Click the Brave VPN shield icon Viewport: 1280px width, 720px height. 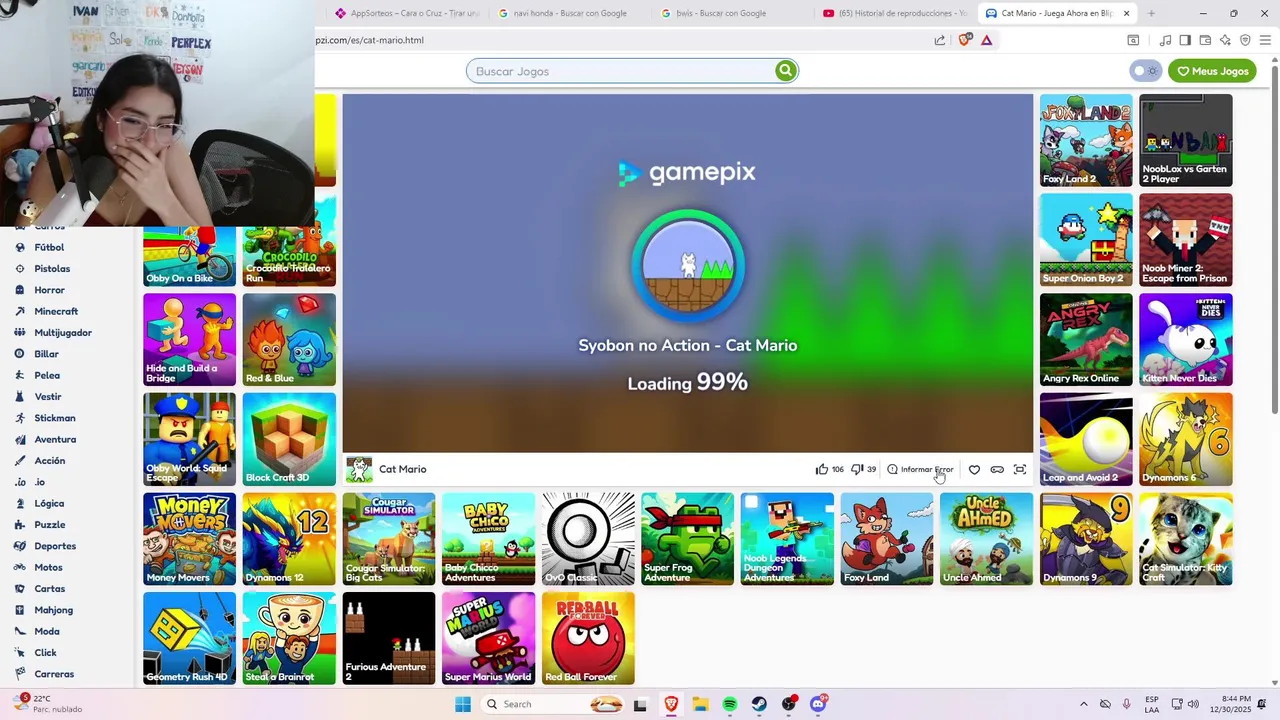pos(1245,40)
